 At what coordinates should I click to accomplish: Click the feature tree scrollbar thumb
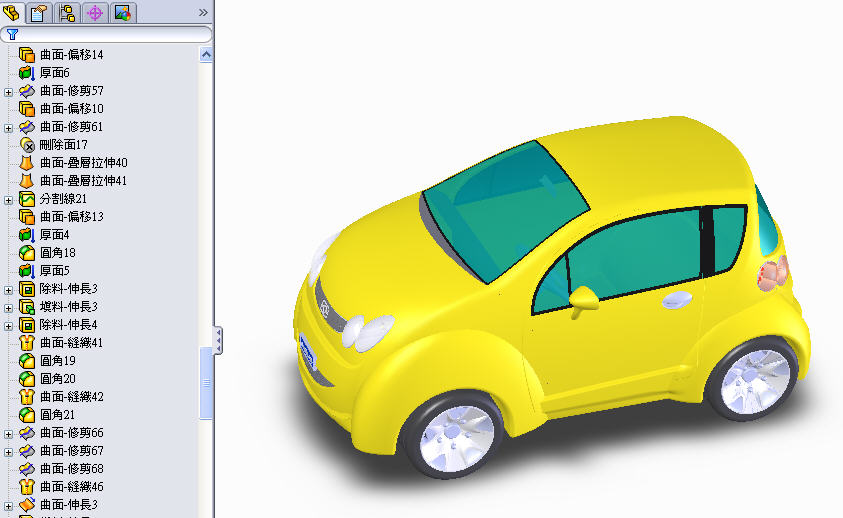[x=206, y=382]
